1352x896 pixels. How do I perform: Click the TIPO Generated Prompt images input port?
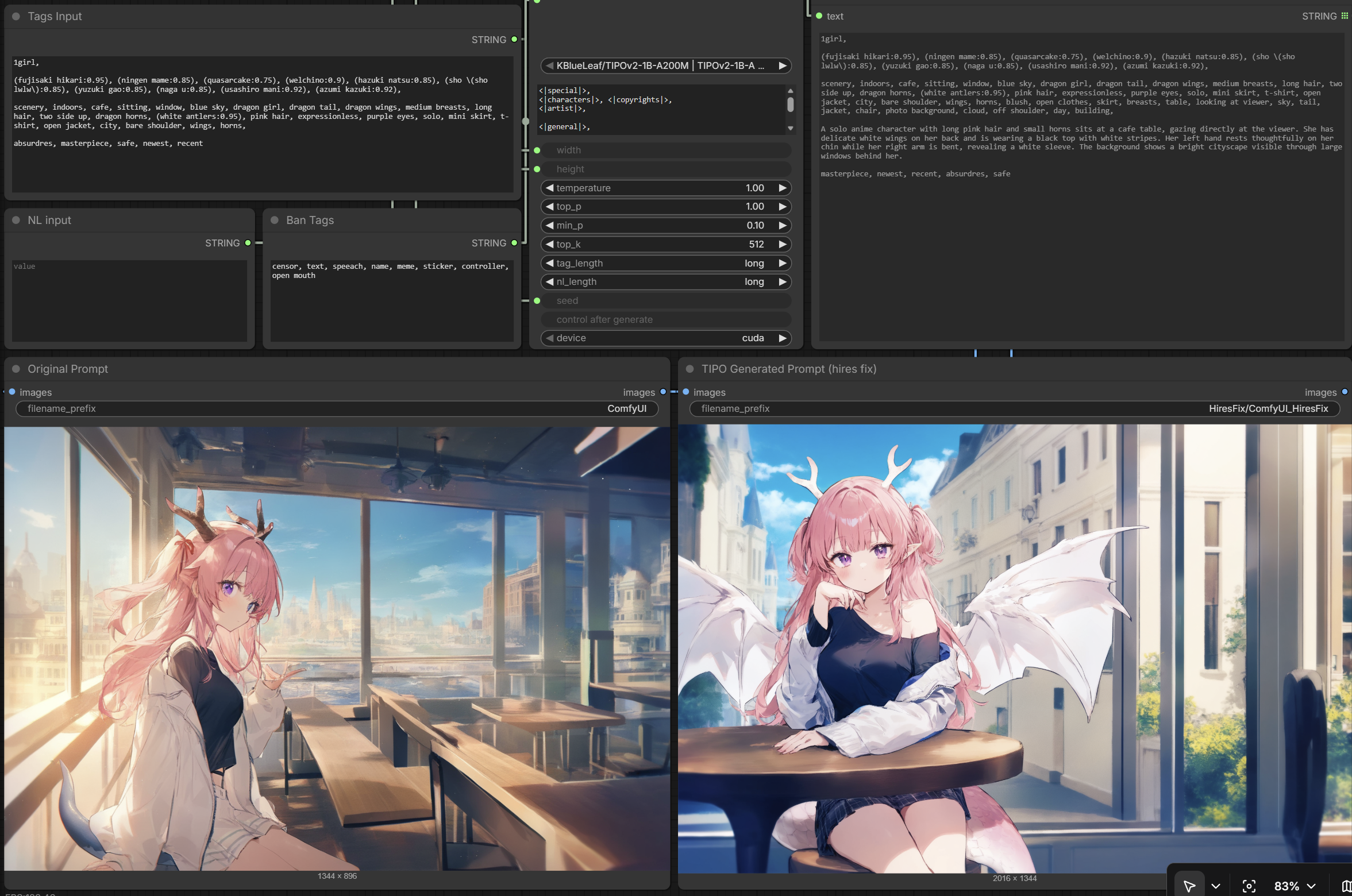tap(685, 392)
